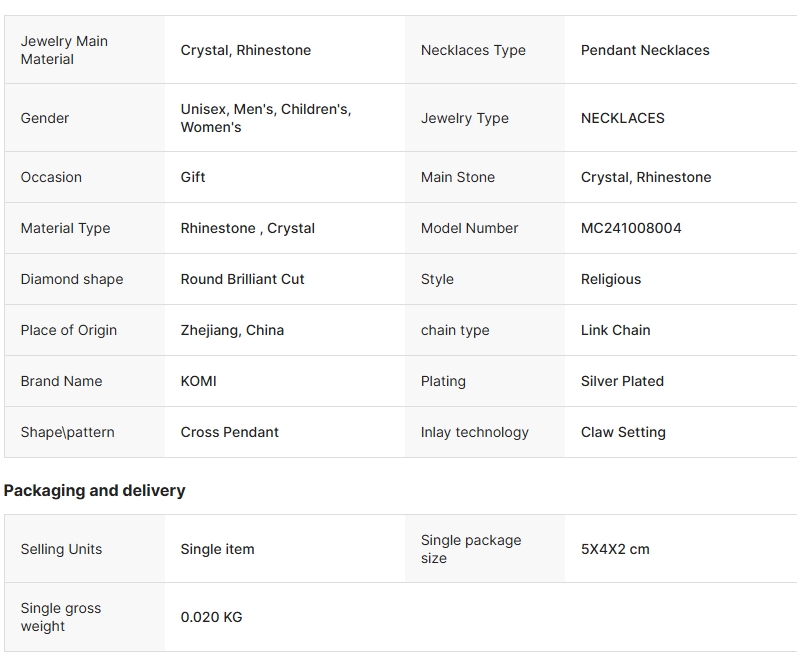This screenshot has height=672, width=797.
Task: Select the 'Pendant Necklaces' value text
Action: coord(645,50)
